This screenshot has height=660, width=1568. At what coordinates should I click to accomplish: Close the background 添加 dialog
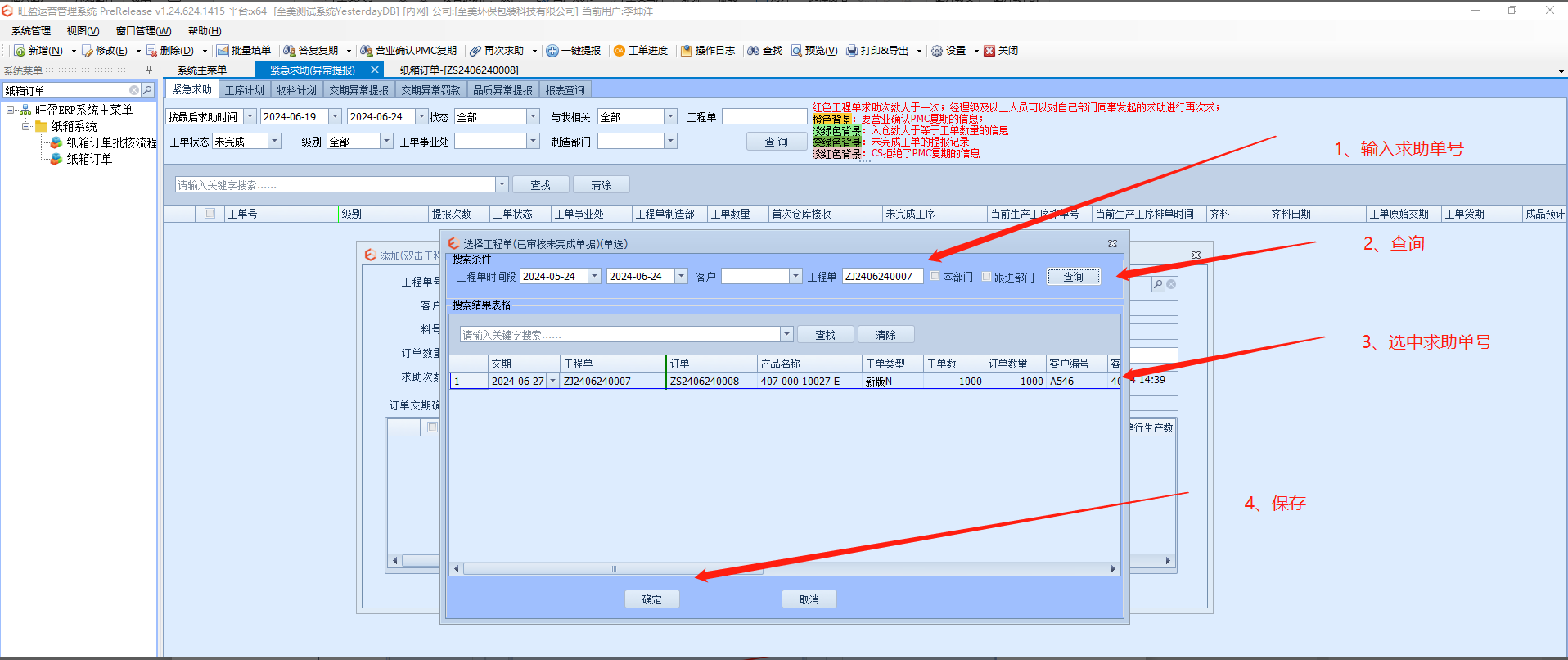1196,255
